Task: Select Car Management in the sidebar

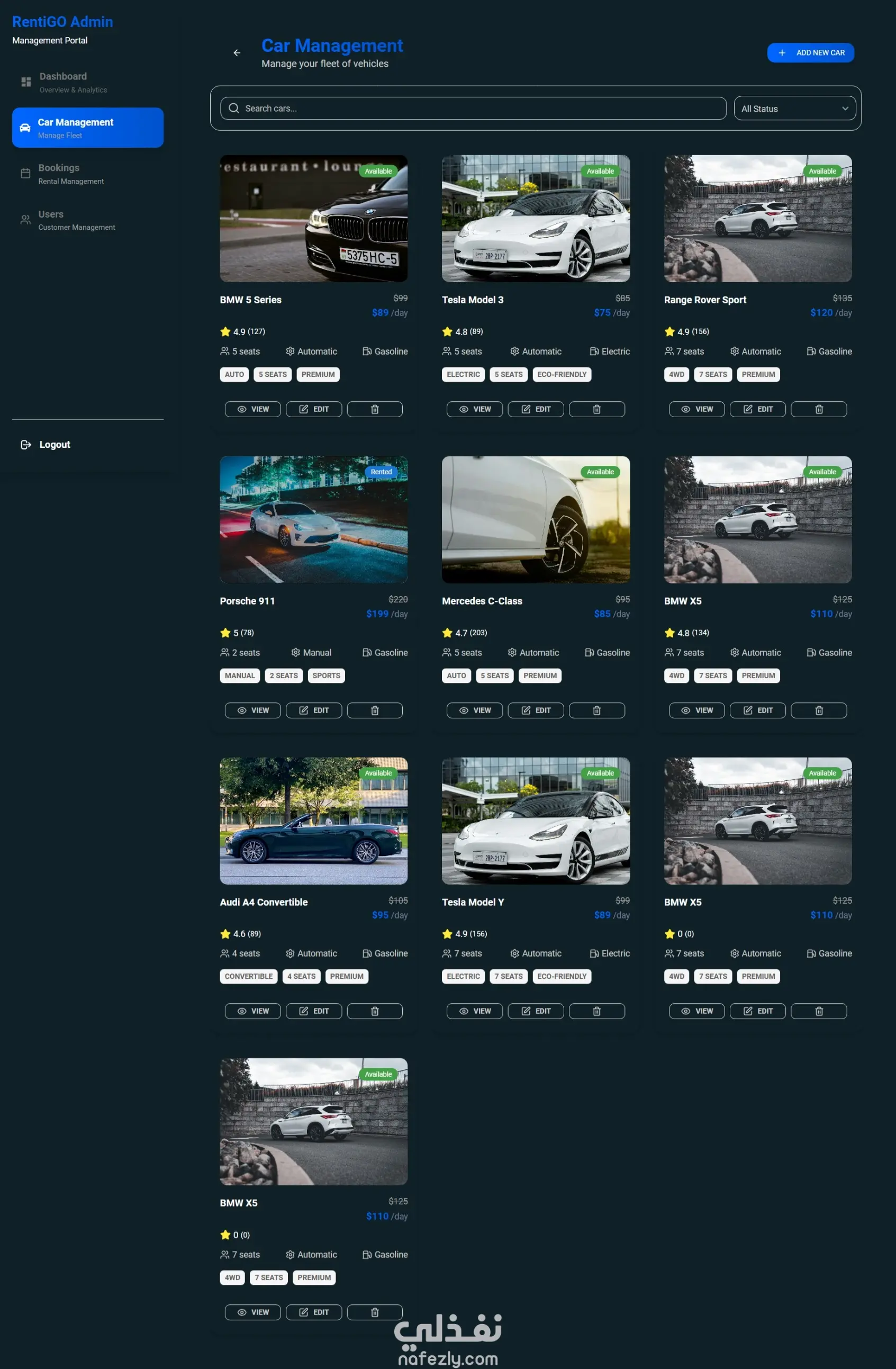Action: coord(88,128)
